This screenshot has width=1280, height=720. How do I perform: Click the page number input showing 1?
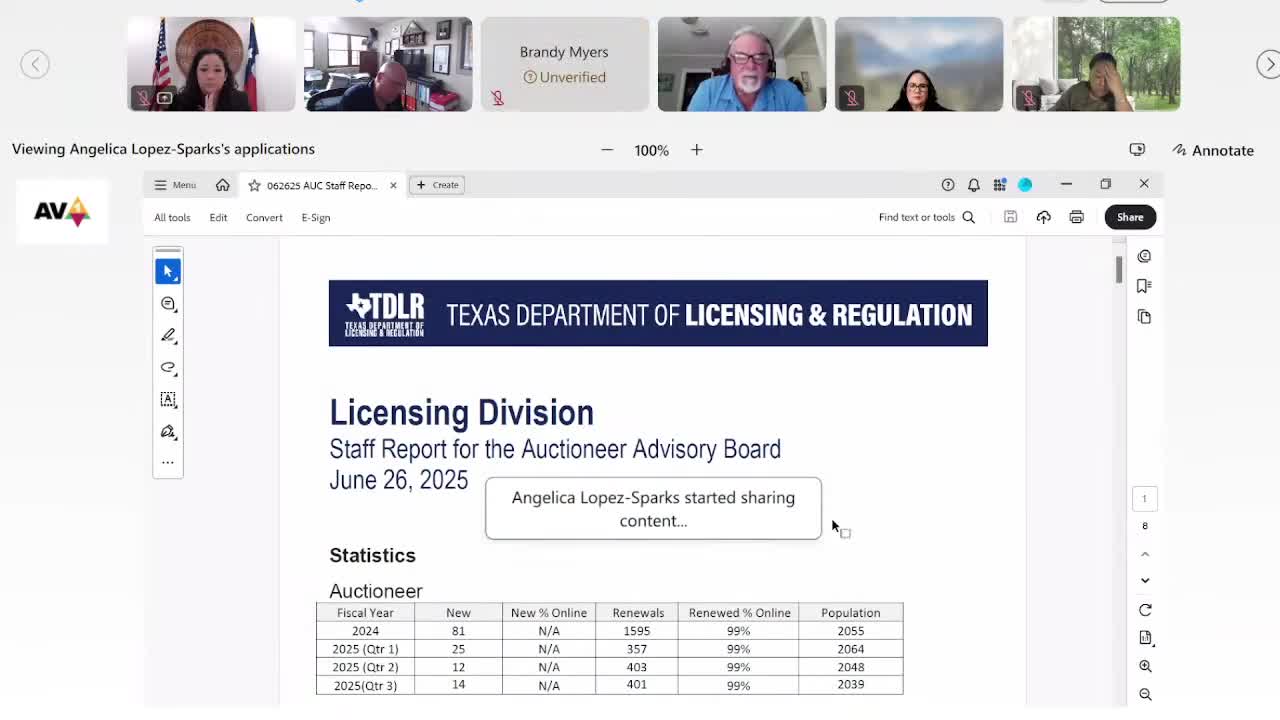point(1144,498)
